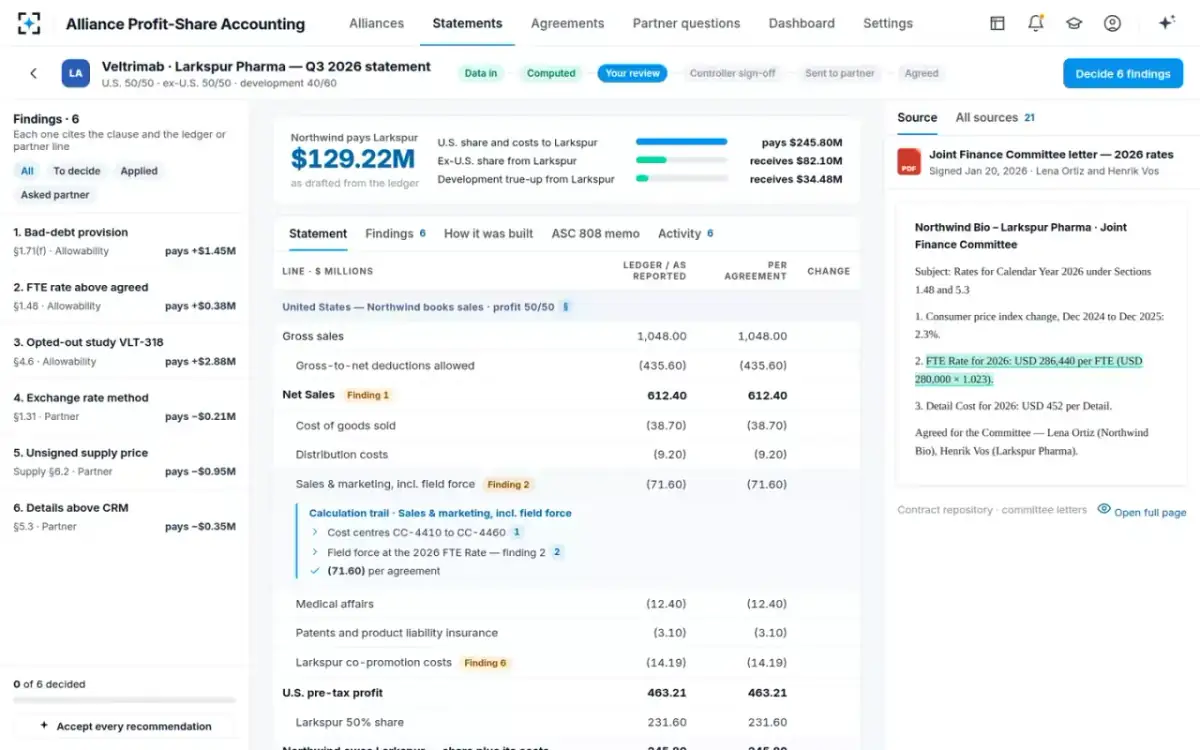Select the Data in stage
Viewport: 1200px width, 750px height.
pyautogui.click(x=481, y=73)
